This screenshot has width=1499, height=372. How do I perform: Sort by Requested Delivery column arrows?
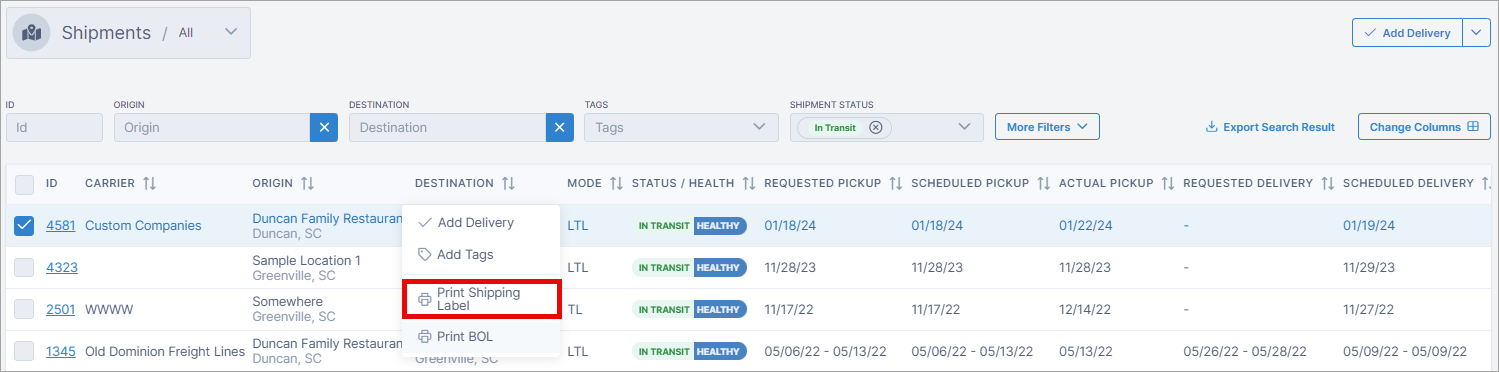click(1328, 184)
